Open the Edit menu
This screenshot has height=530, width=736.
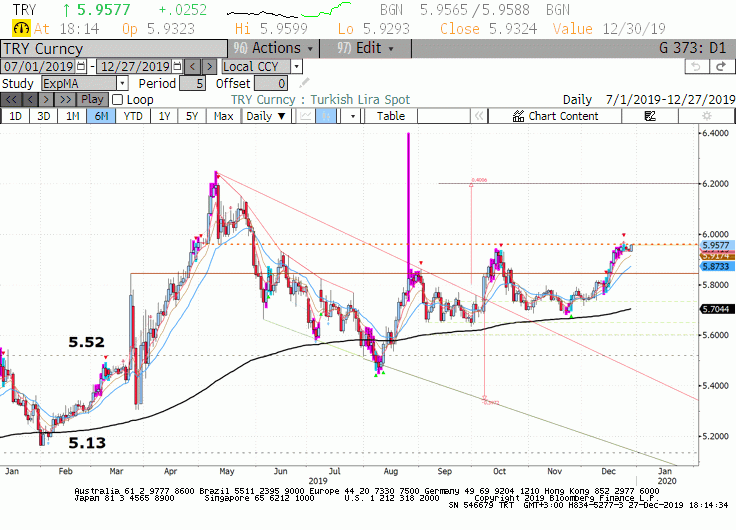click(x=366, y=48)
